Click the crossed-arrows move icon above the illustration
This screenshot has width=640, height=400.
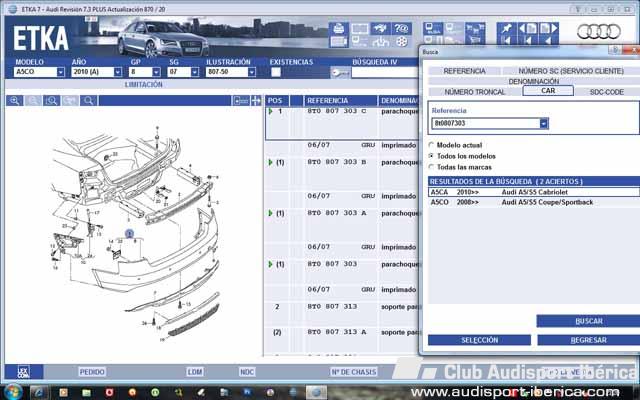point(256,100)
